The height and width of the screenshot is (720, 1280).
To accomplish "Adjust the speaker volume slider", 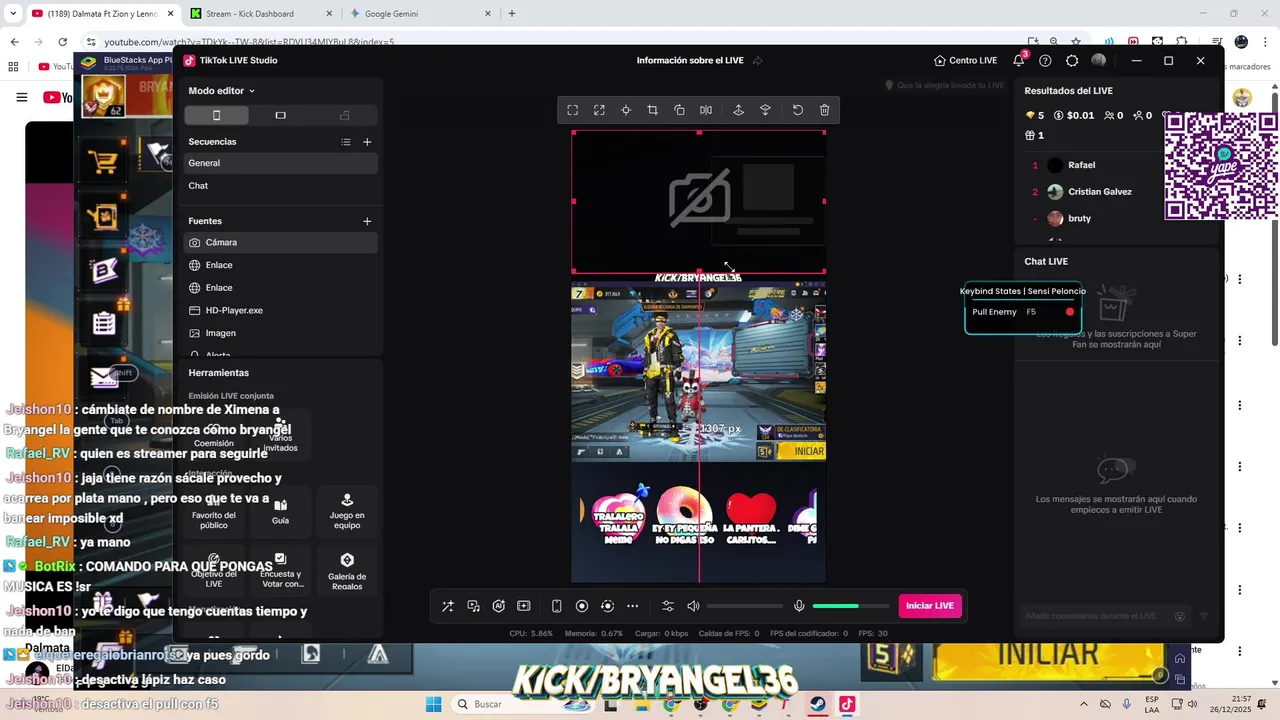I will point(745,606).
